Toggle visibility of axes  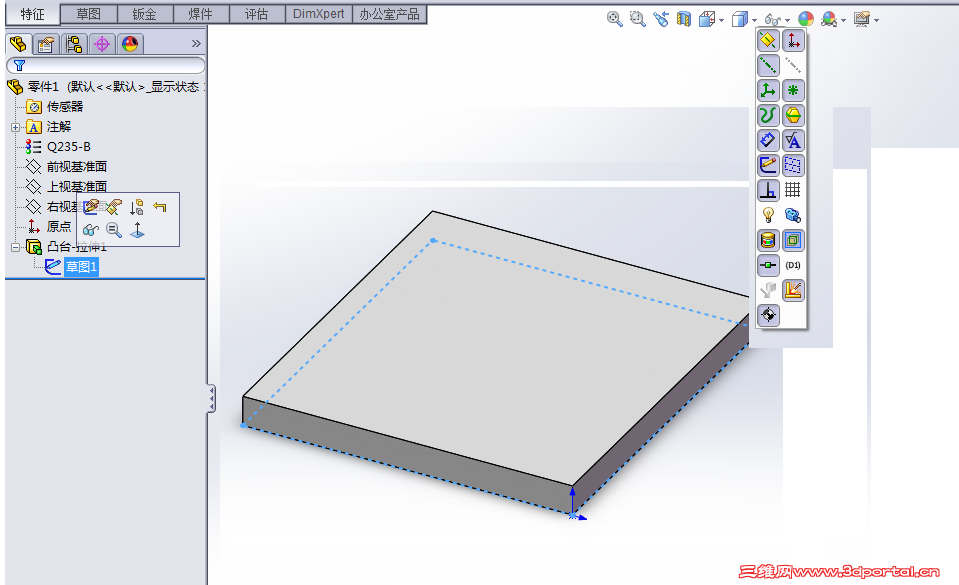(768, 65)
